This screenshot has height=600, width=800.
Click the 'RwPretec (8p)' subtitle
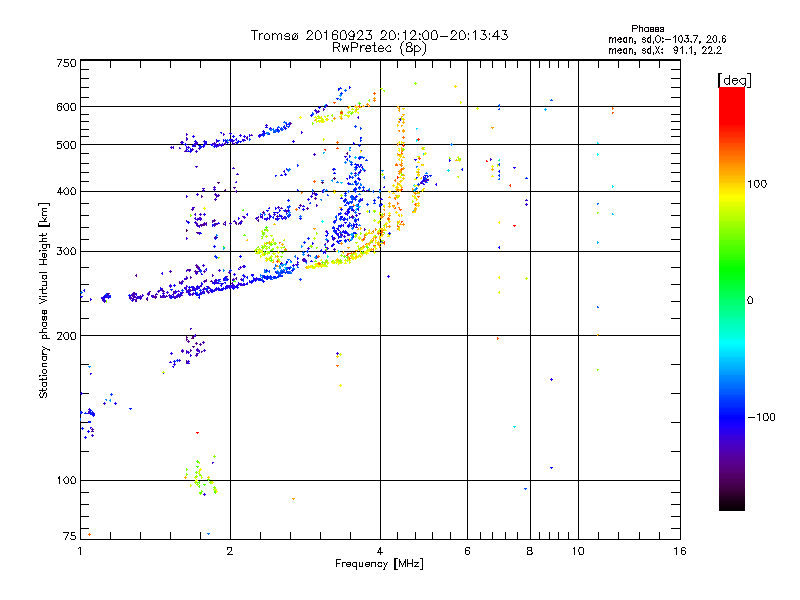click(379, 48)
